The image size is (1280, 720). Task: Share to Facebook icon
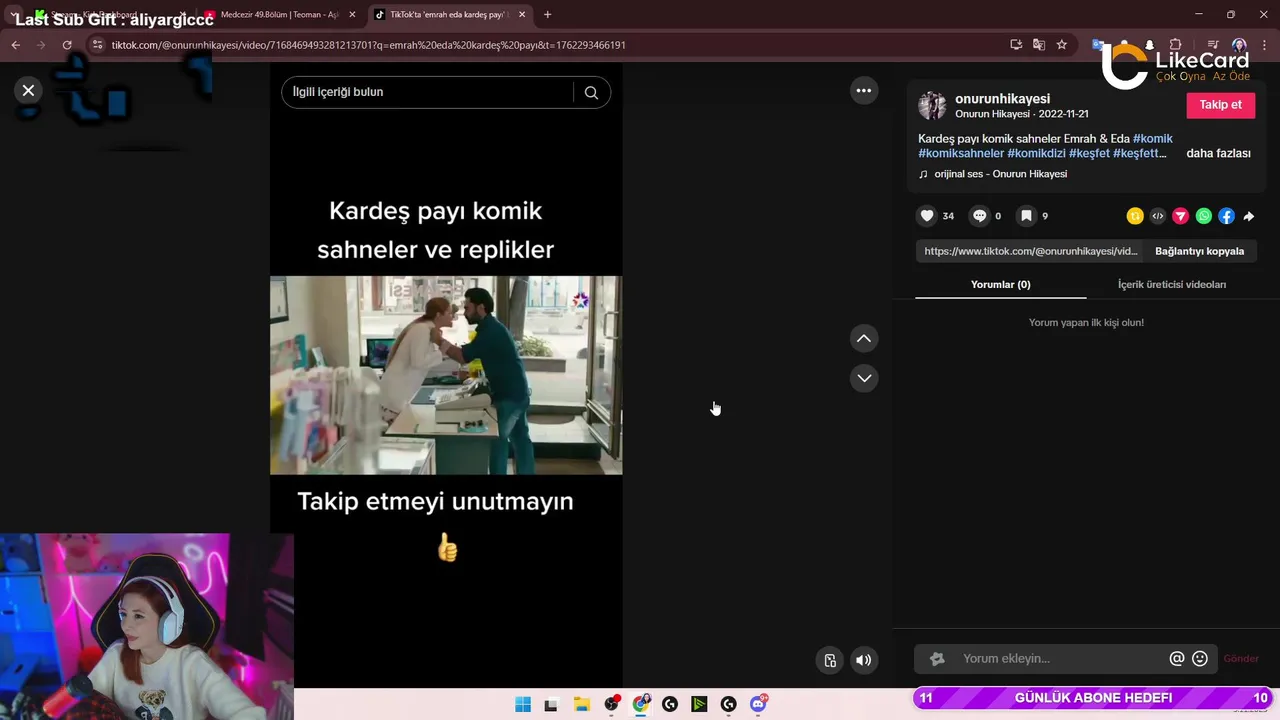(1227, 216)
